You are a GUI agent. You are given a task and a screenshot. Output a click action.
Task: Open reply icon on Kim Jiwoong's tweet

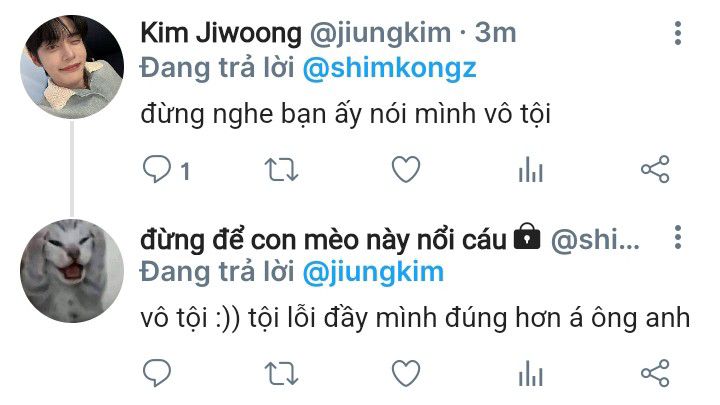(x=157, y=169)
